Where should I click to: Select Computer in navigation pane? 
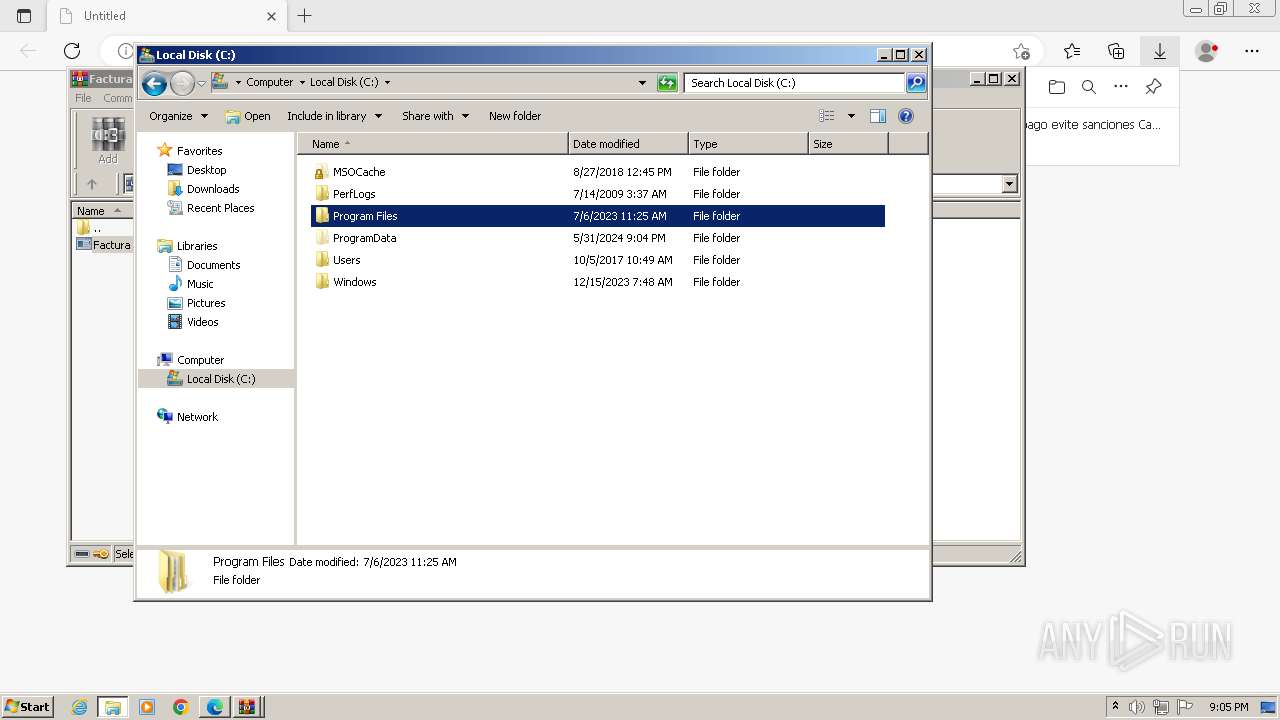click(x=200, y=360)
